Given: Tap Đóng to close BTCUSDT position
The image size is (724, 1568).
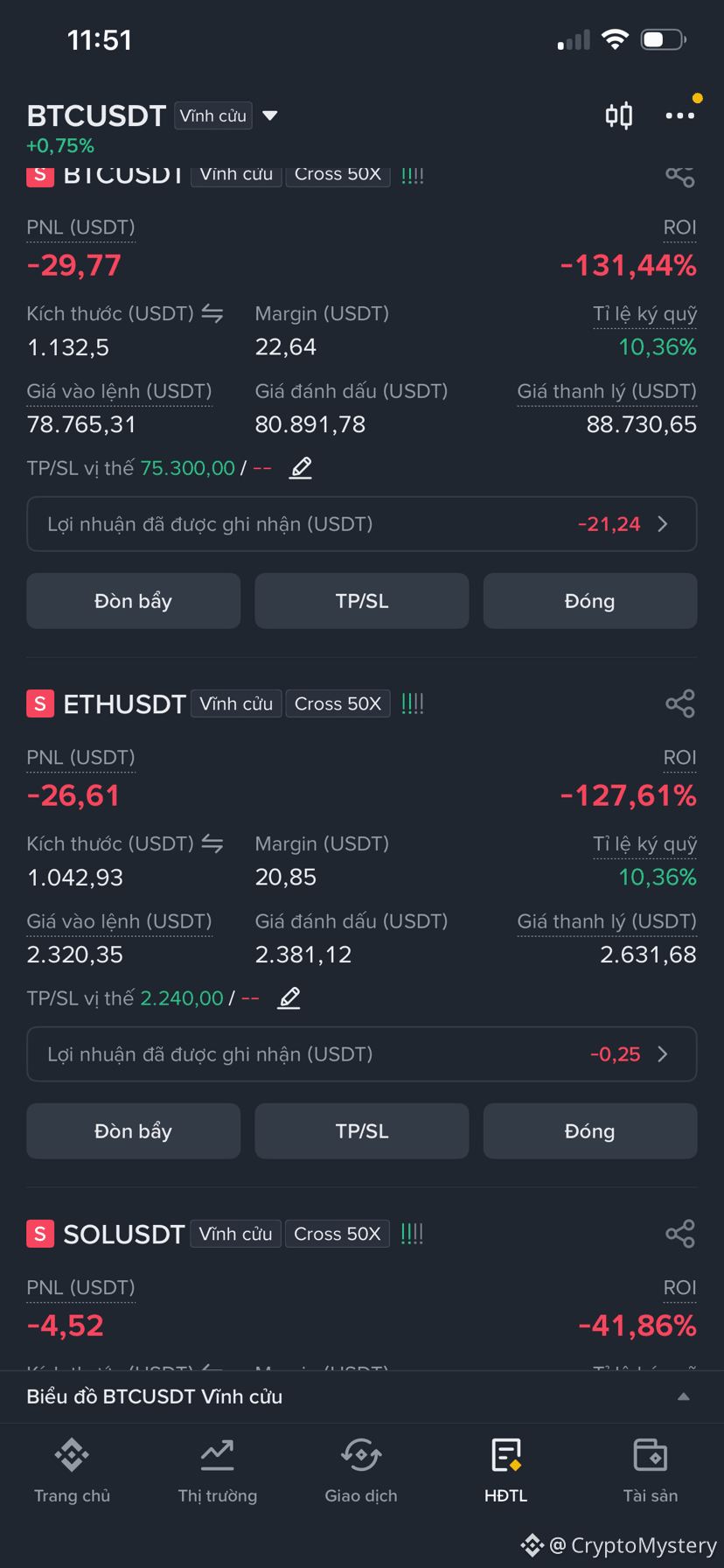Looking at the screenshot, I should pyautogui.click(x=590, y=601).
